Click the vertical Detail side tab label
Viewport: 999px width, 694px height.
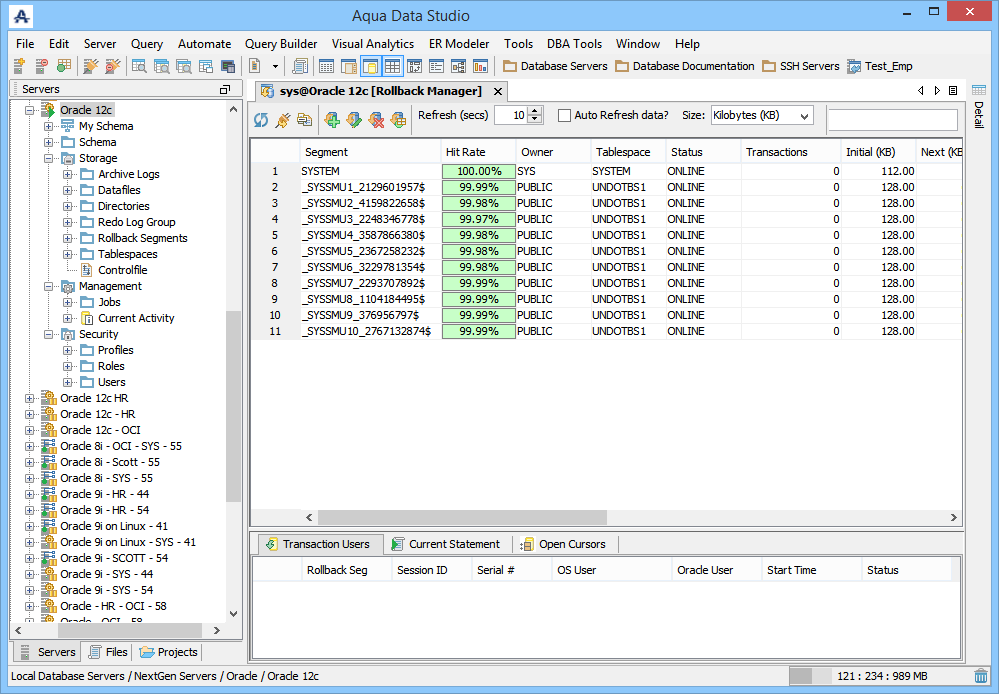[x=979, y=115]
